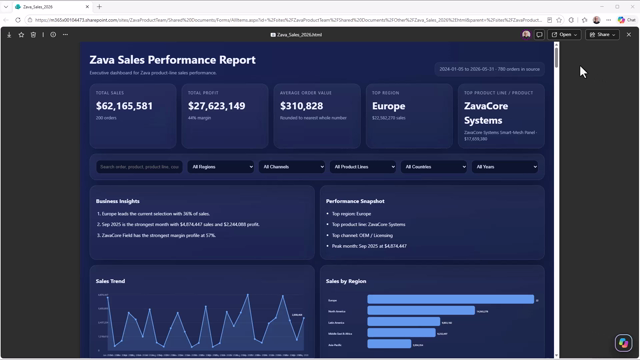This screenshot has width=640, height=360.
Task: Click the reader view icon in the address bar
Action: tap(549, 20)
